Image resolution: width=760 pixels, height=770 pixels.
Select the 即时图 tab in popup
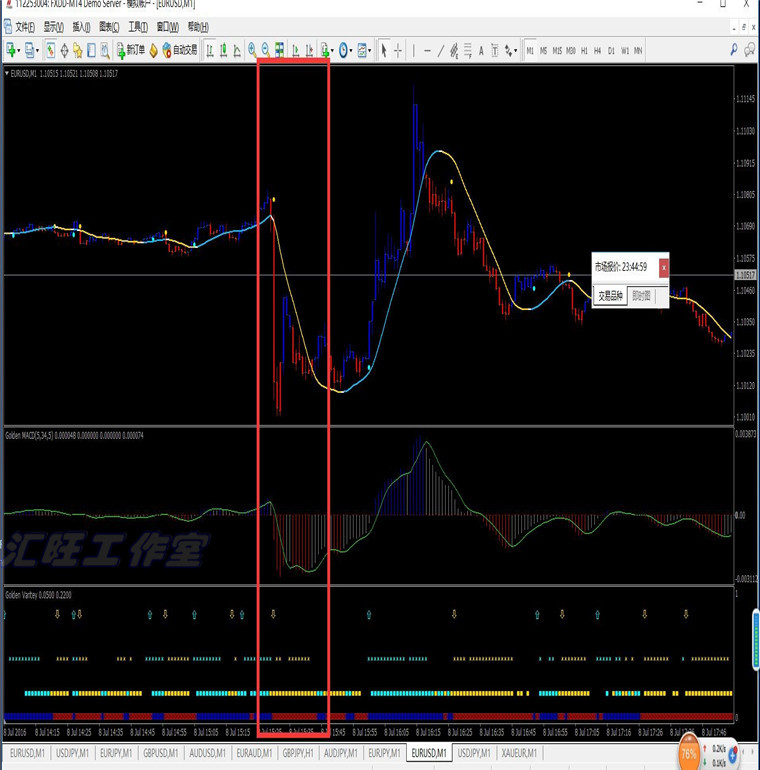pos(641,296)
